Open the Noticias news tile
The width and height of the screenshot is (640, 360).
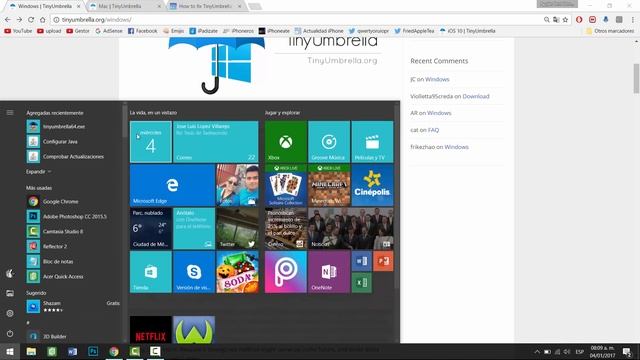pos(351,228)
